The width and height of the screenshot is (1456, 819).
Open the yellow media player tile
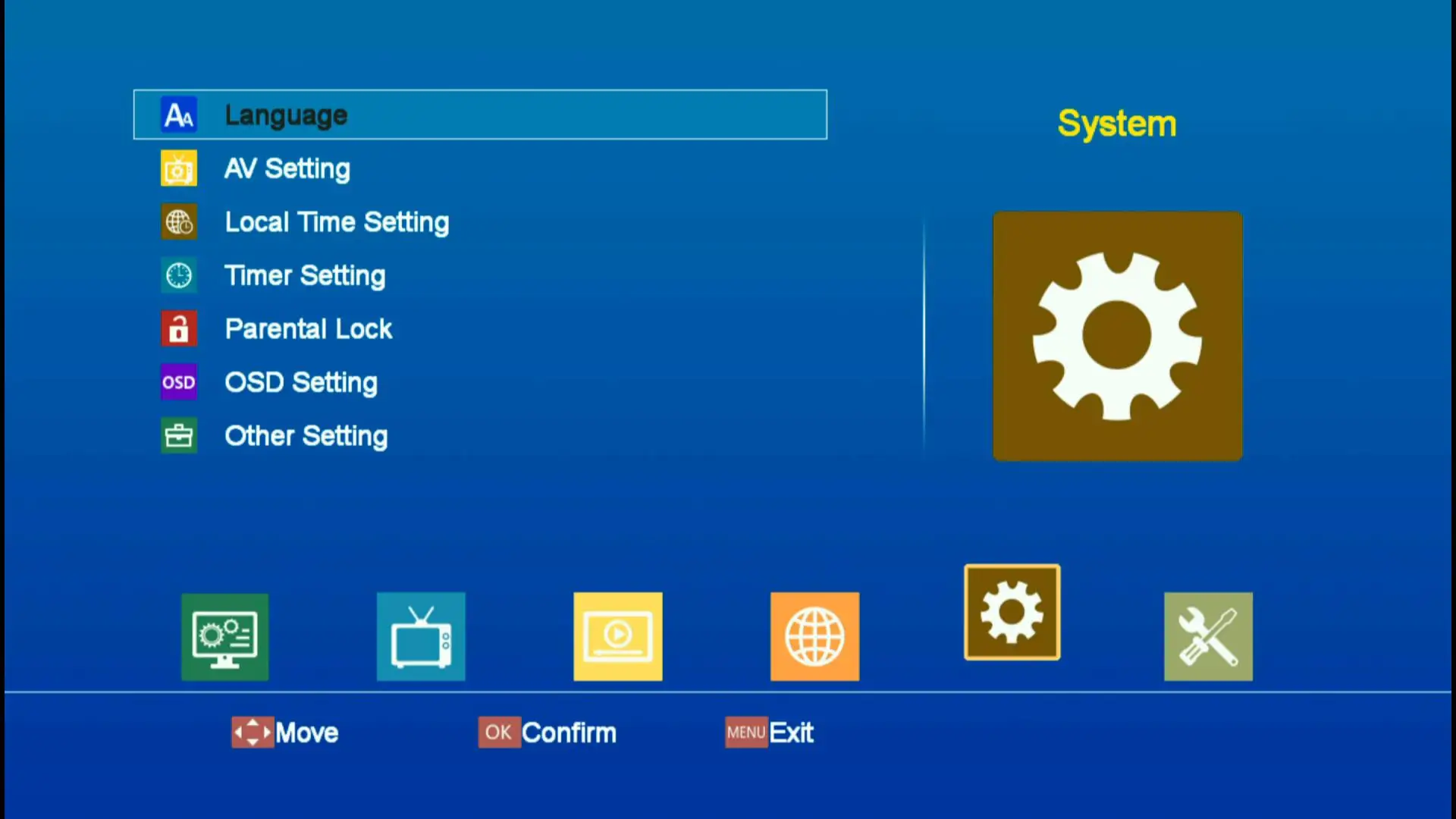pyautogui.click(x=618, y=637)
